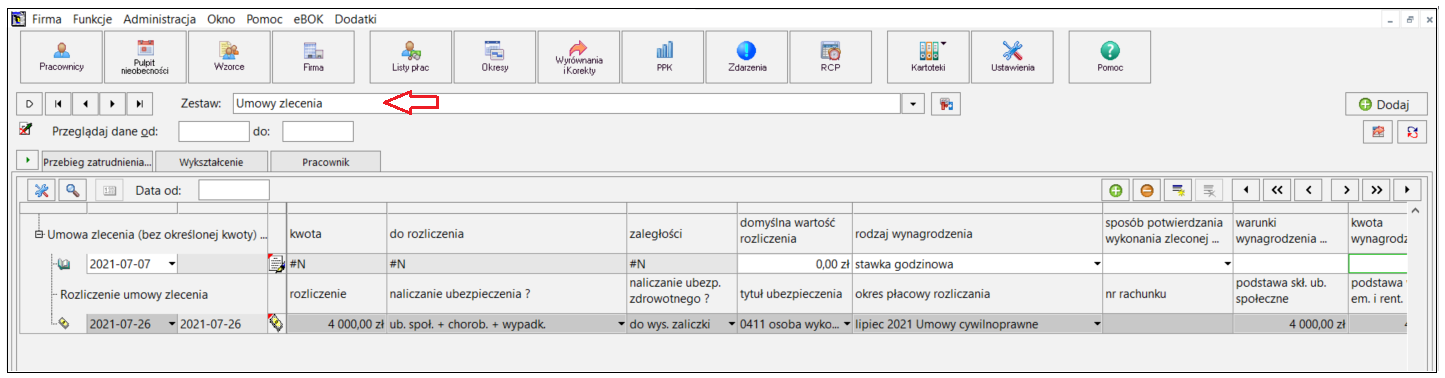Viewport: 1445px width, 378px height.
Task: Open the Dodatki menu
Action: 357,19
